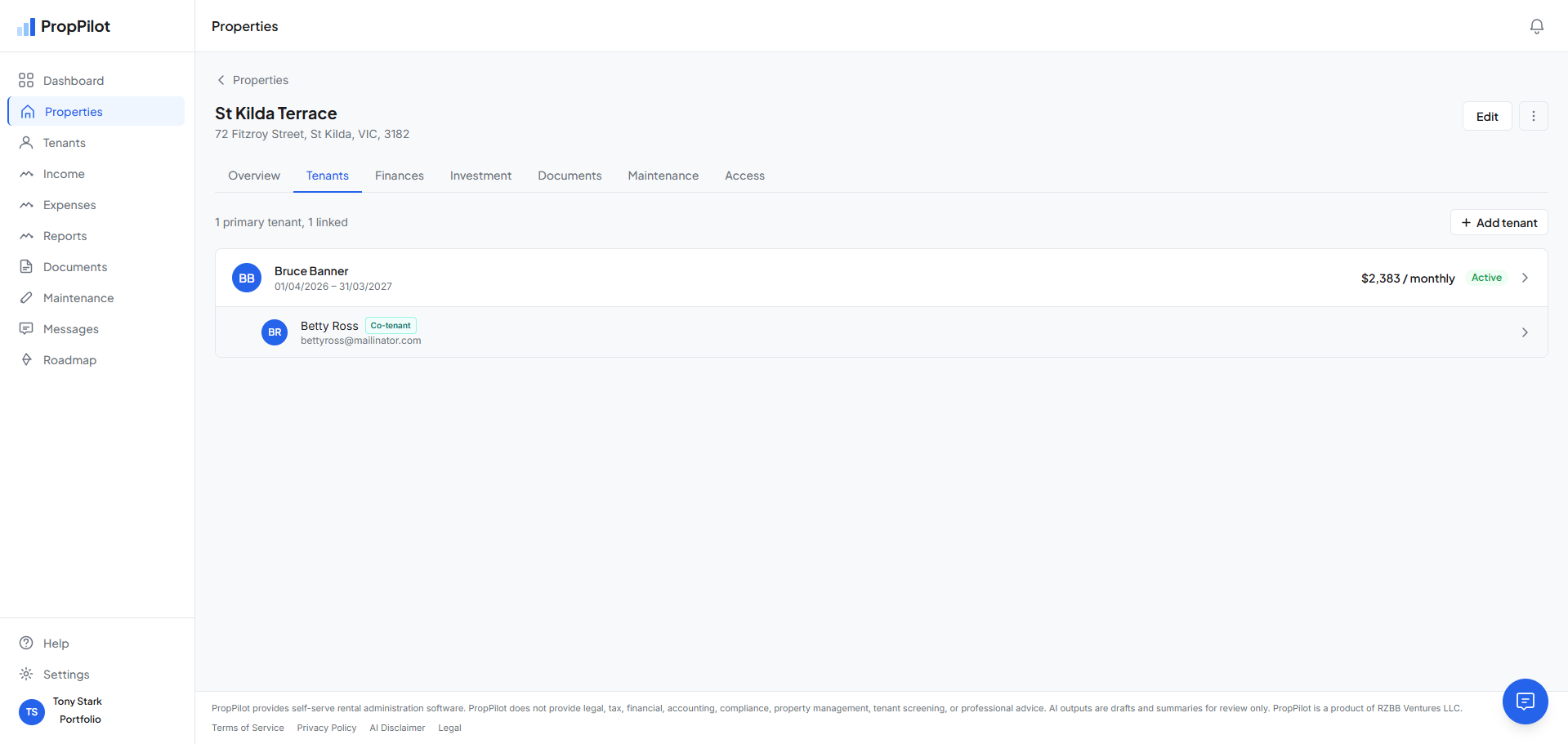Open the Tony Stark TS avatar
The width and height of the screenshot is (1568, 744).
pos(32,711)
